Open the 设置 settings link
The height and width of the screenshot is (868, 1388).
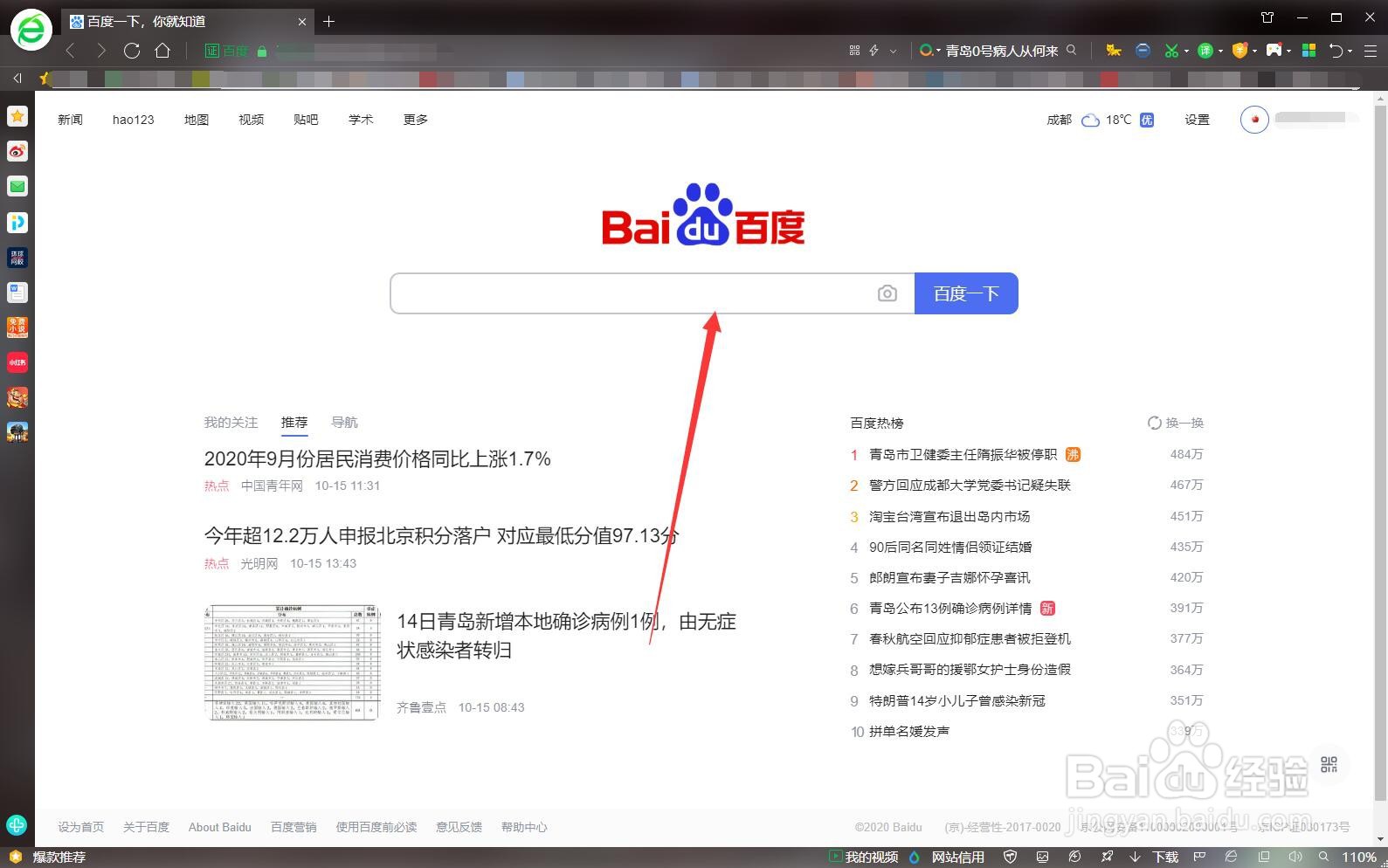point(1197,120)
